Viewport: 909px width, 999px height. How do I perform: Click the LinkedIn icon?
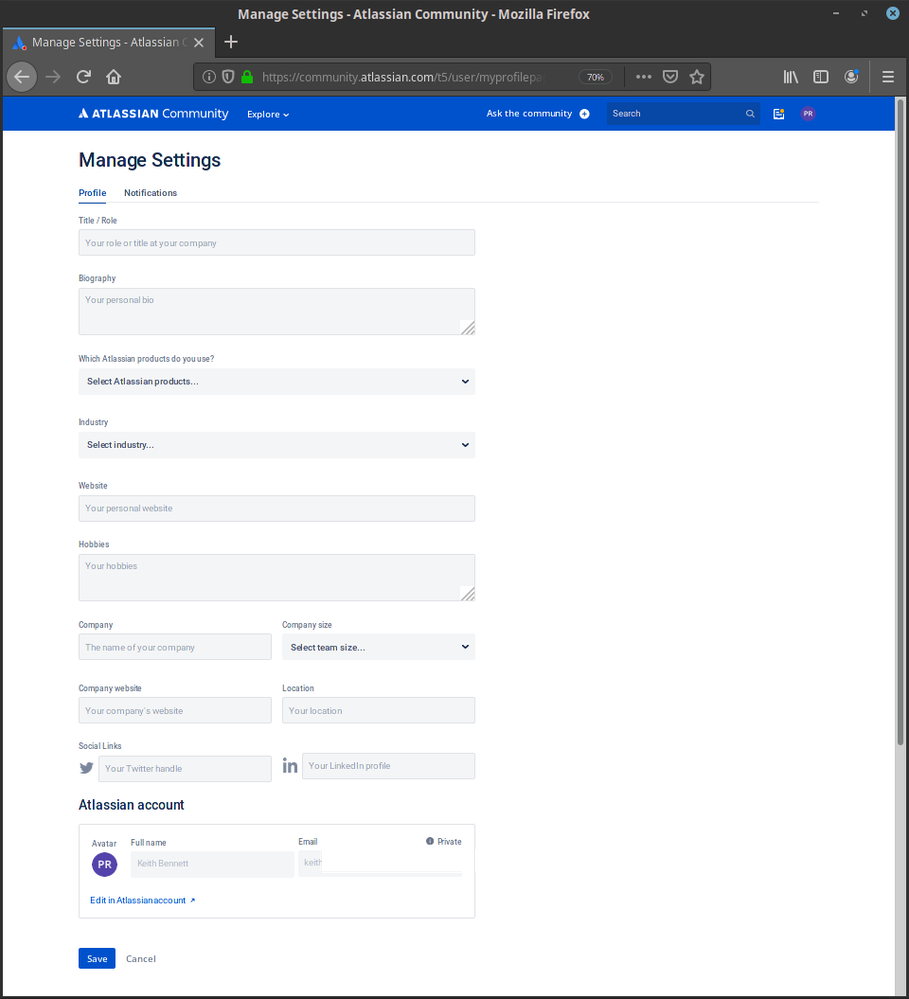pos(290,765)
